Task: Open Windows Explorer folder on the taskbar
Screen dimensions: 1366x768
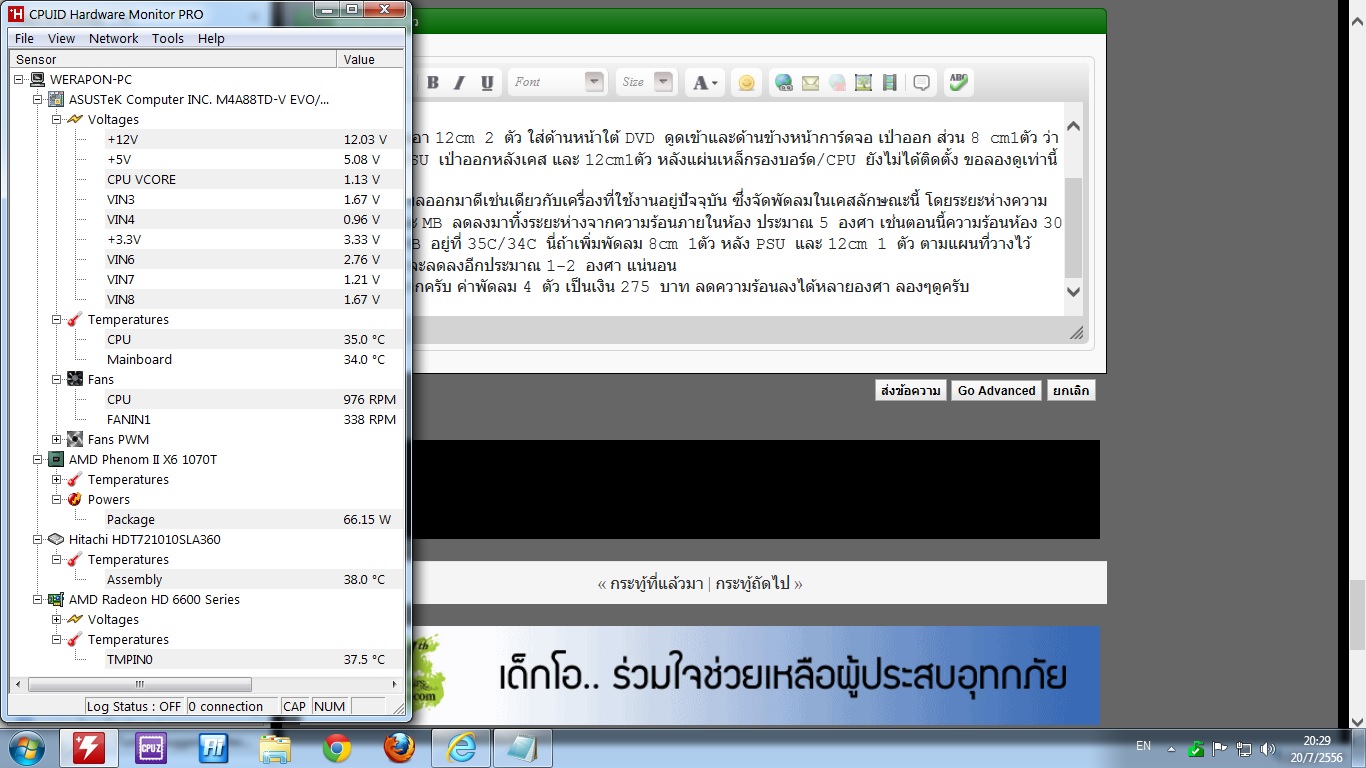Action: click(x=275, y=748)
